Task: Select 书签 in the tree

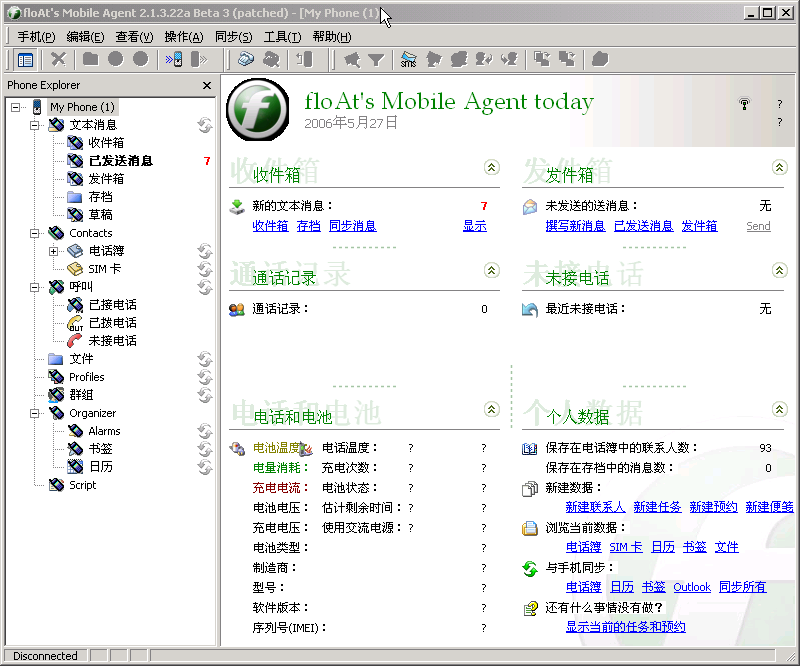Action: [100, 449]
